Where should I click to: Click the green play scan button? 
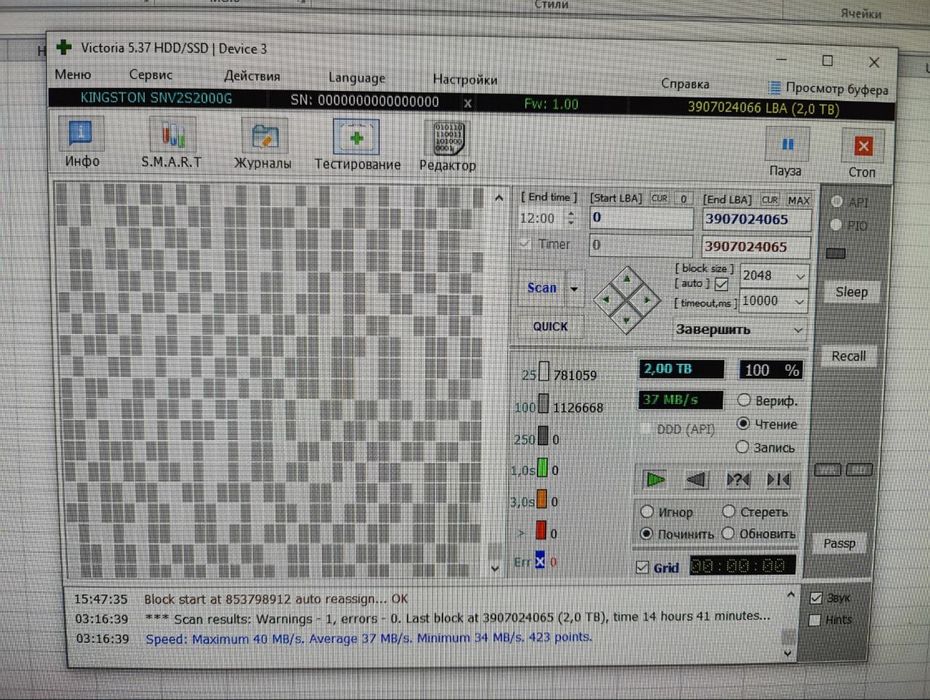pyautogui.click(x=655, y=479)
